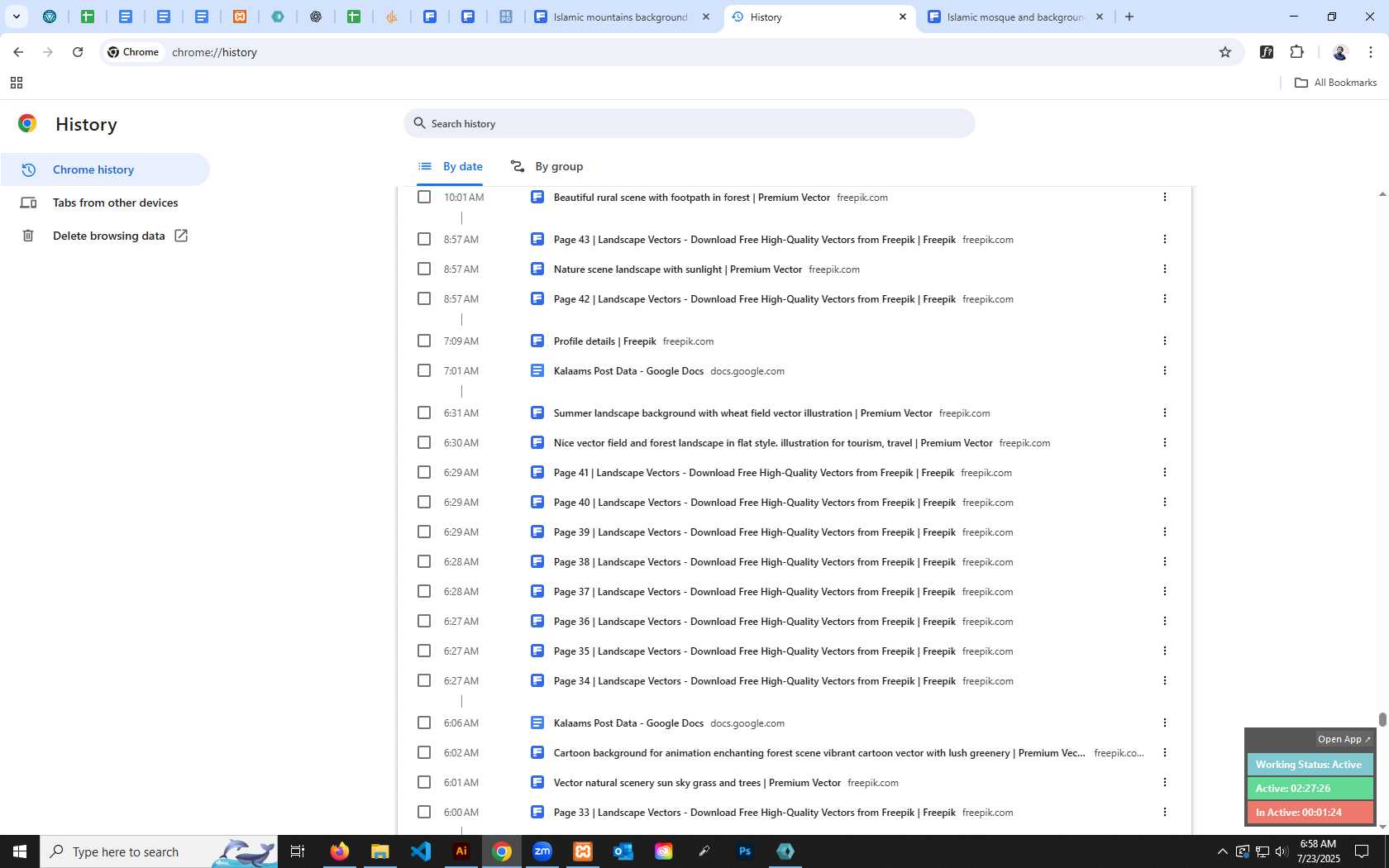This screenshot has width=1389, height=868.
Task: Open Zoom from taskbar
Action: [x=542, y=851]
